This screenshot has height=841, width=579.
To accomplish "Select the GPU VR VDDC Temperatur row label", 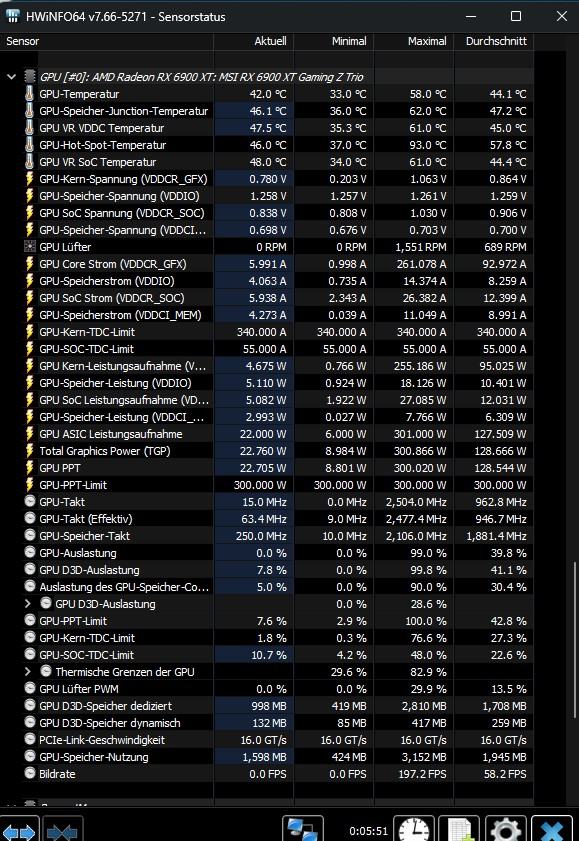I will 101,128.
